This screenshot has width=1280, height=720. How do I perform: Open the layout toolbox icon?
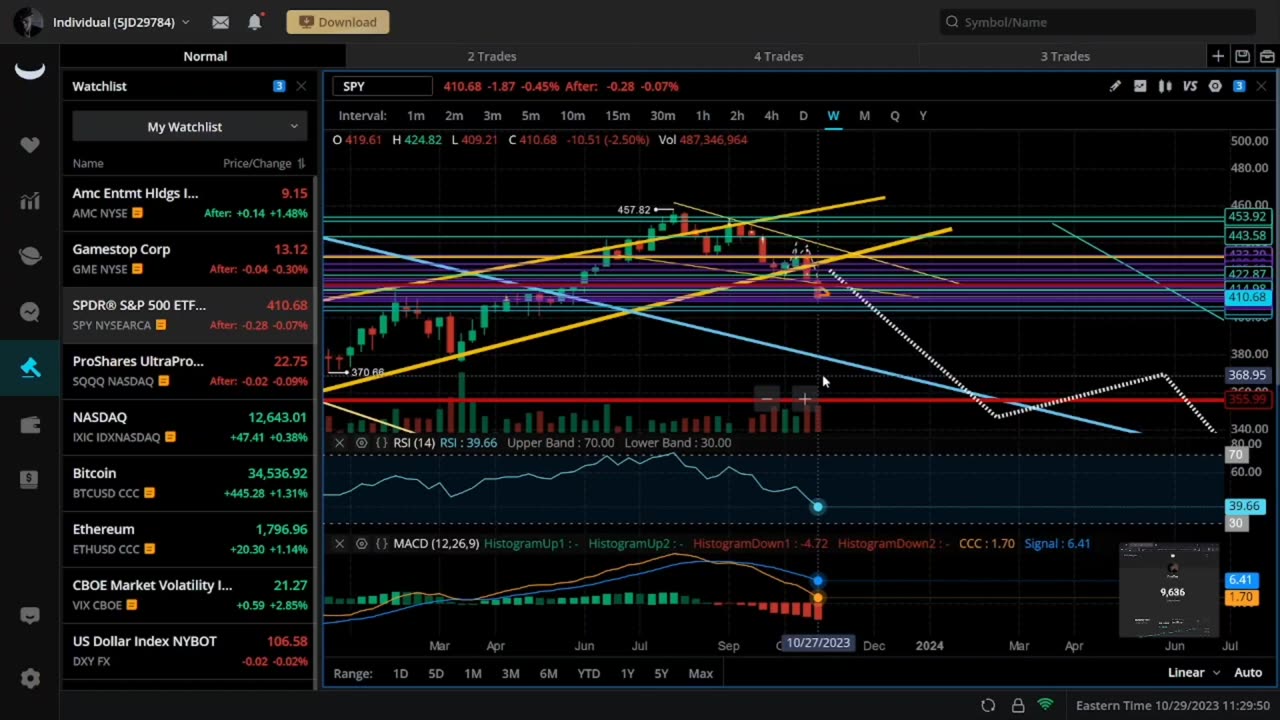click(x=1266, y=56)
